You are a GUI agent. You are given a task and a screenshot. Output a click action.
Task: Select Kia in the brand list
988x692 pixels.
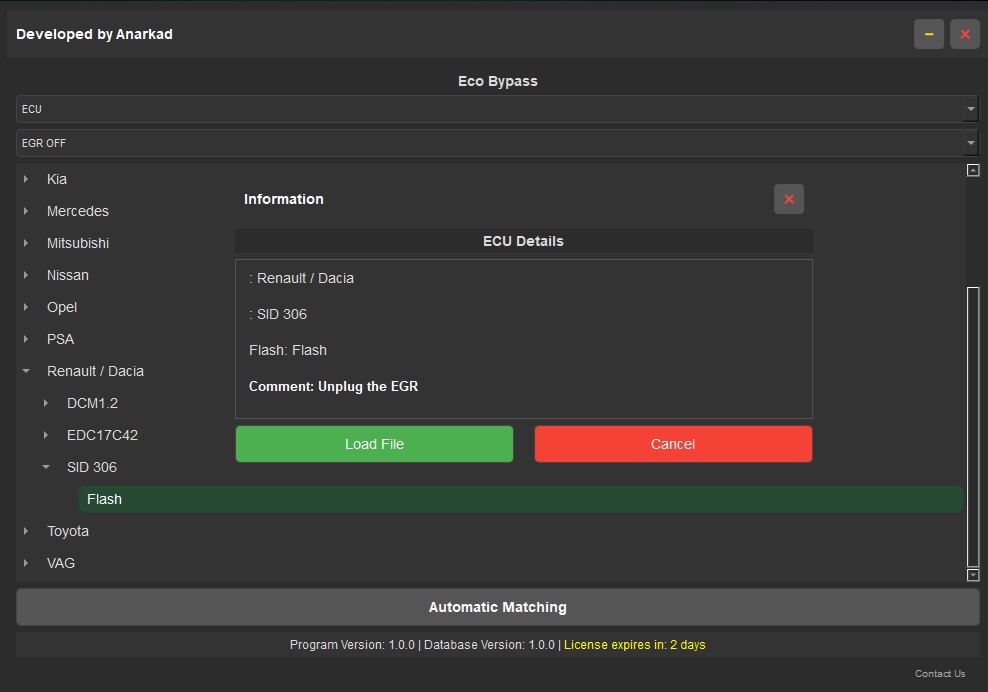(57, 179)
